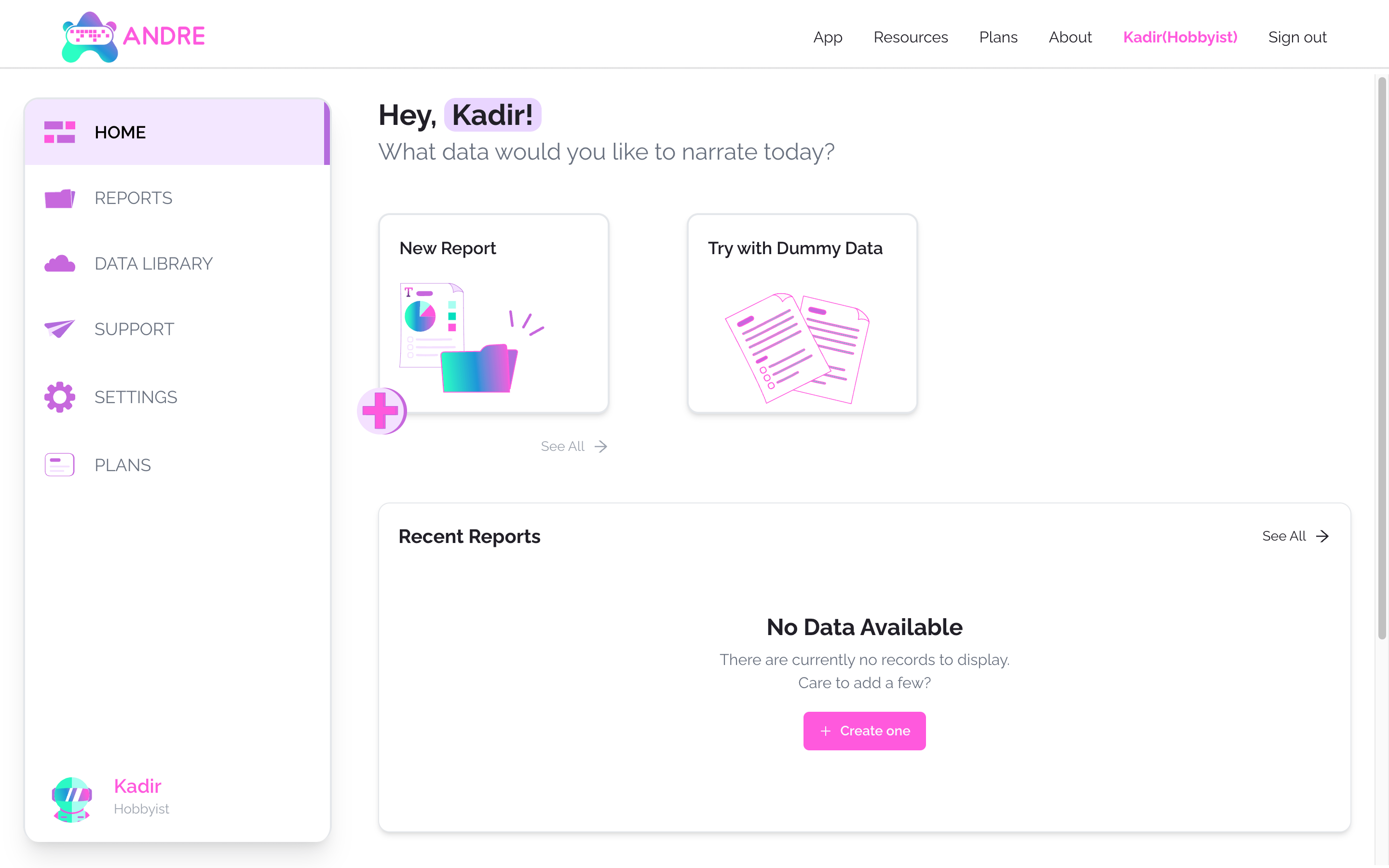Open the Resources menu item
1389x868 pixels.
(910, 37)
